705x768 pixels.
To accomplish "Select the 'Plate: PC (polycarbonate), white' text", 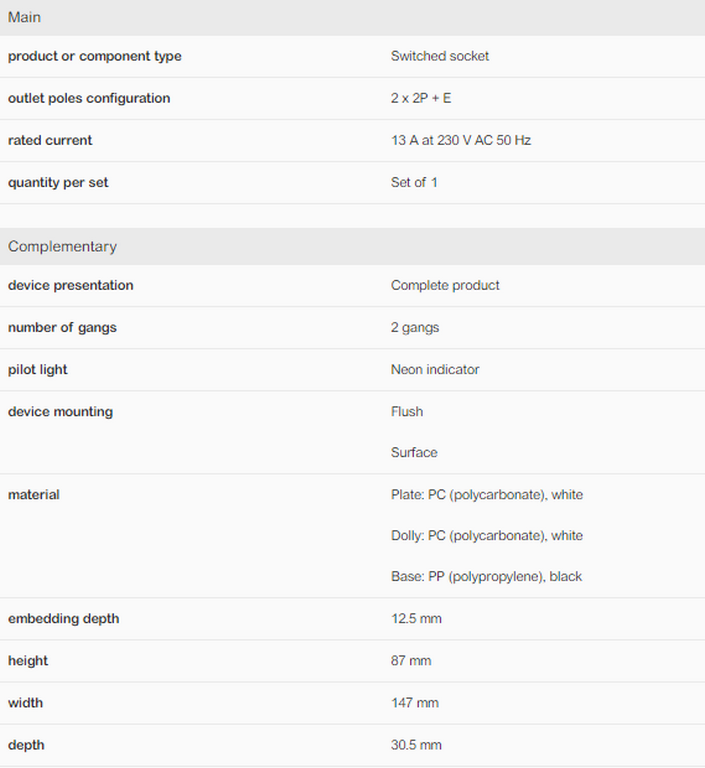I will [487, 494].
